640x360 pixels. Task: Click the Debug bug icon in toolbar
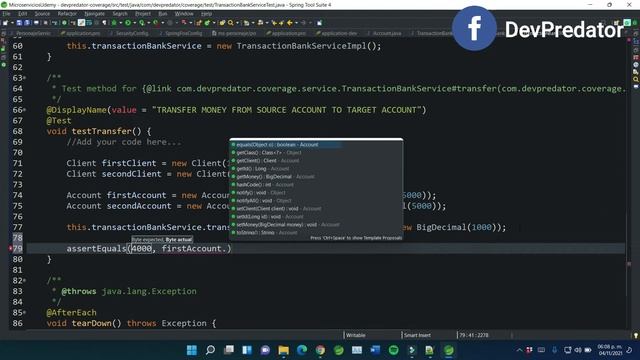[x=114, y=23]
